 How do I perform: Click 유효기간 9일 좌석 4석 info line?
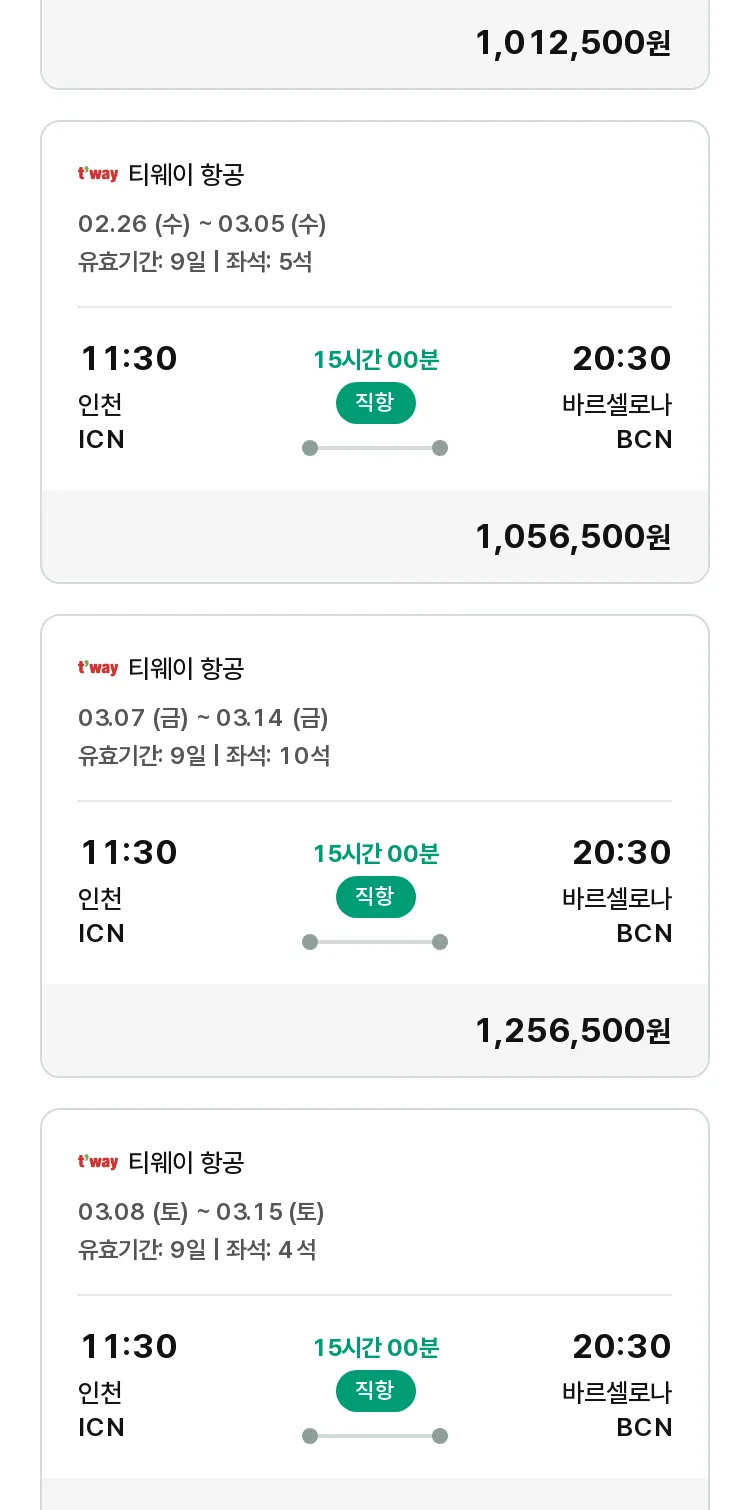coord(197,1250)
